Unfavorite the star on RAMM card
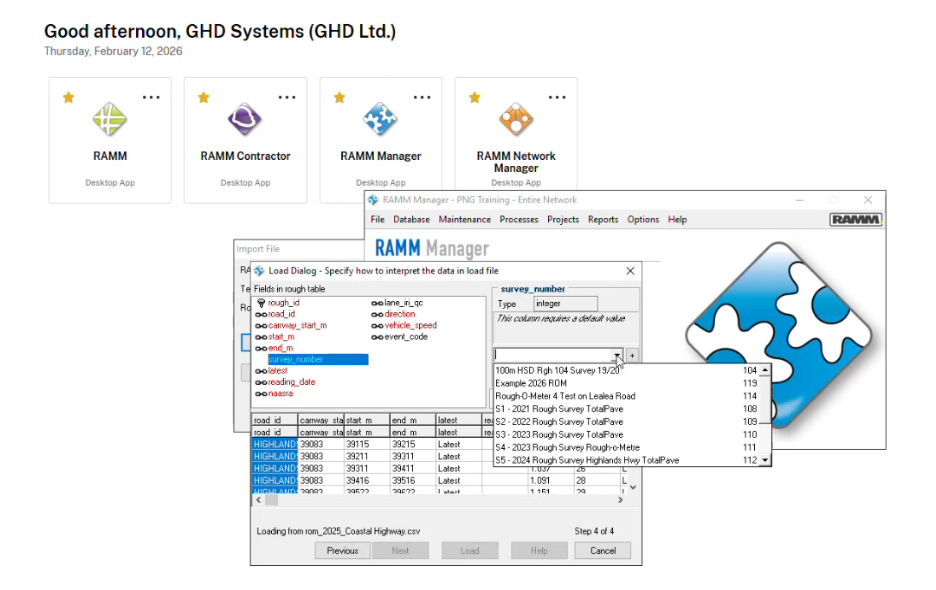The image size is (936, 590). pyautogui.click(x=69, y=97)
